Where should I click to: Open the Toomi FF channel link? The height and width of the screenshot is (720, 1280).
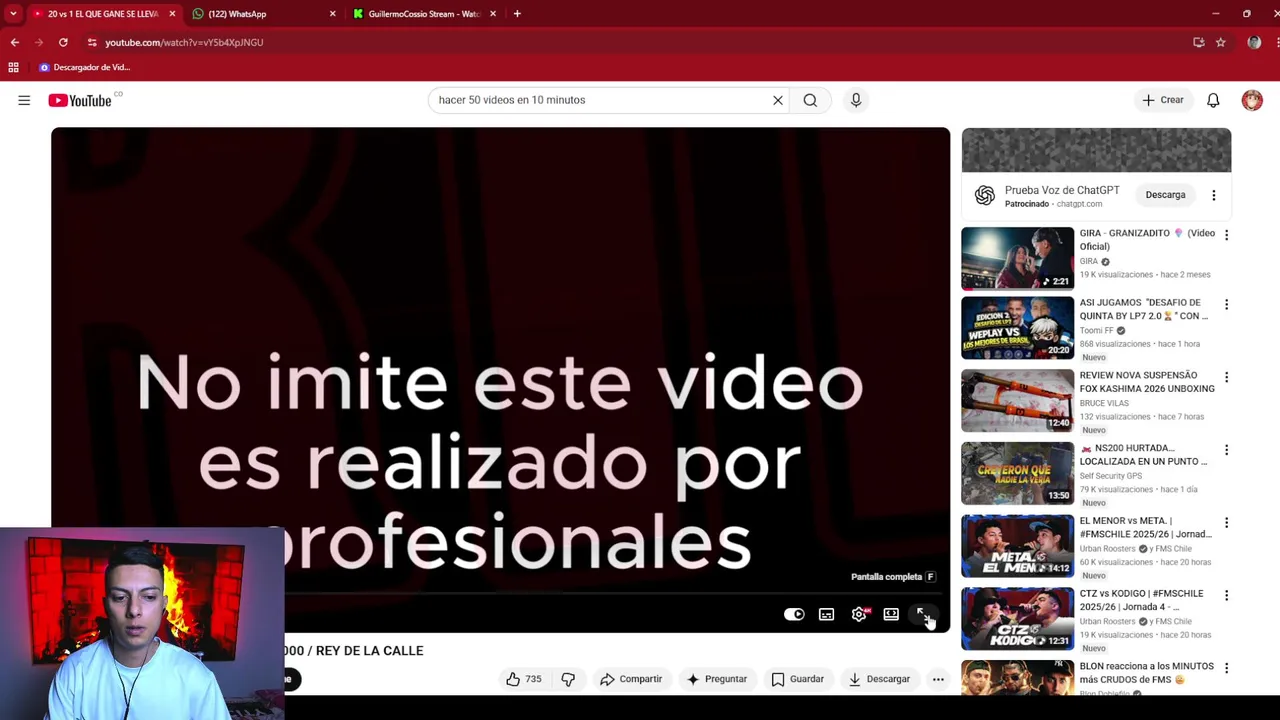pyautogui.click(x=1096, y=330)
